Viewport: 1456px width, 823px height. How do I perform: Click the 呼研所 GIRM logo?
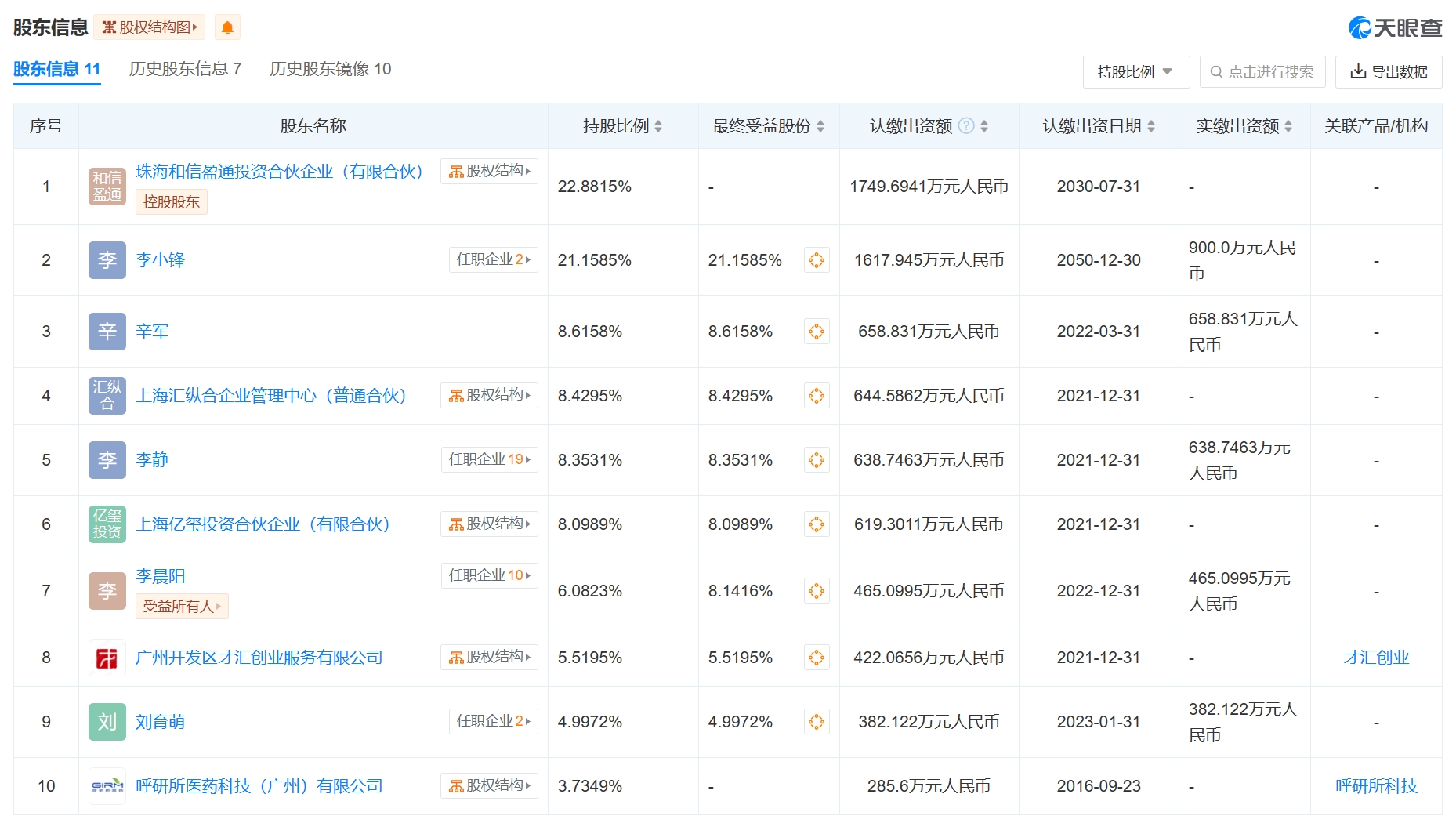(107, 786)
